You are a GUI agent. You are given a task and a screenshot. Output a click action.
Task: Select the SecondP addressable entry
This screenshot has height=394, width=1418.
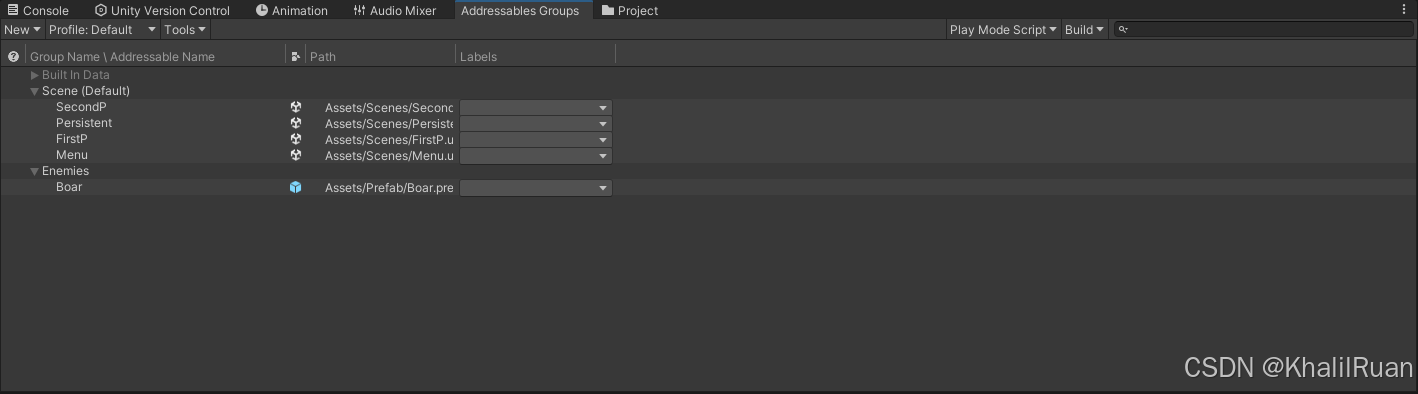point(81,107)
